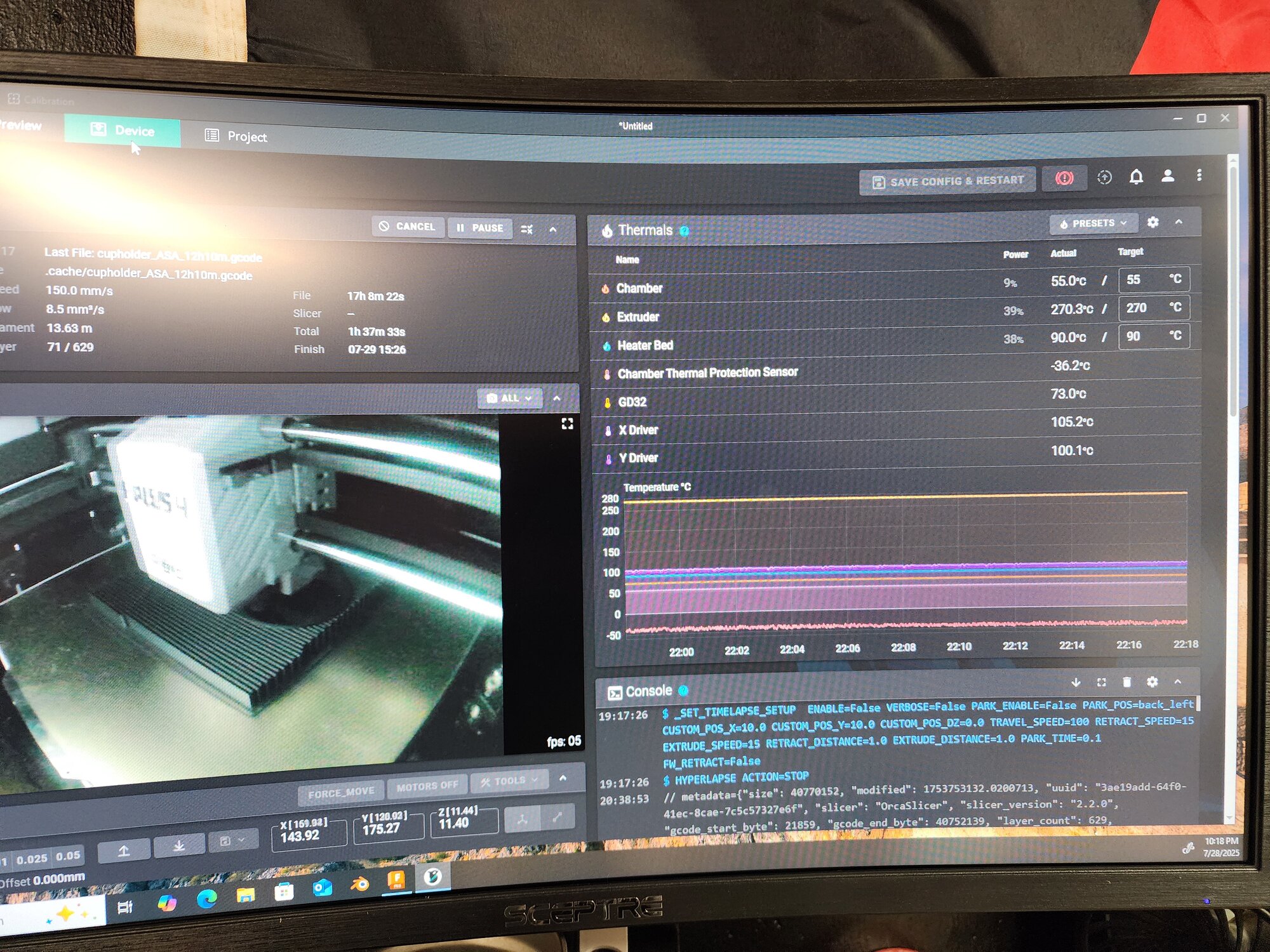Screen dimensions: 1270x952
Task: Open the notifications bell
Action: 1136,176
